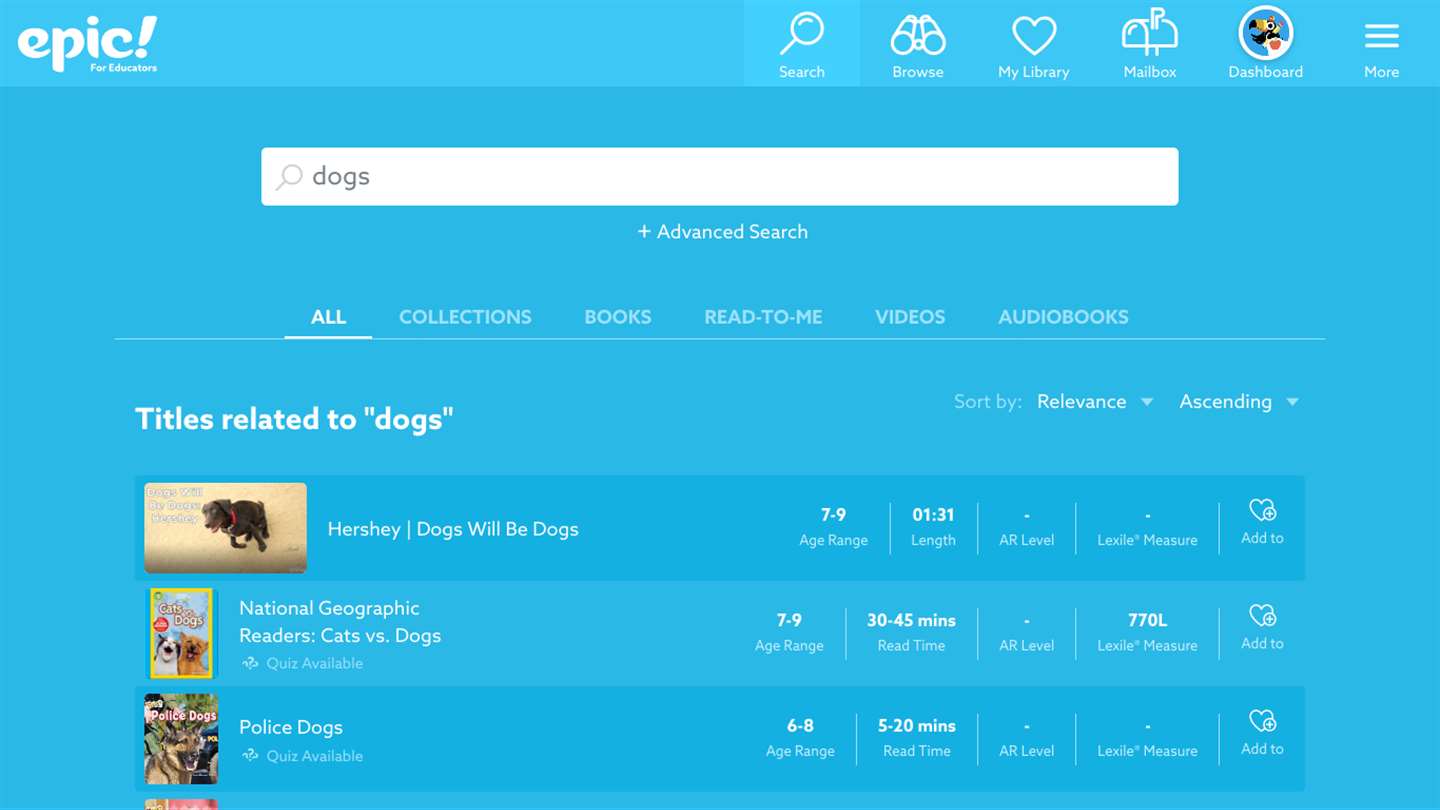Switch to the COLLECTIONS tab

click(x=465, y=317)
